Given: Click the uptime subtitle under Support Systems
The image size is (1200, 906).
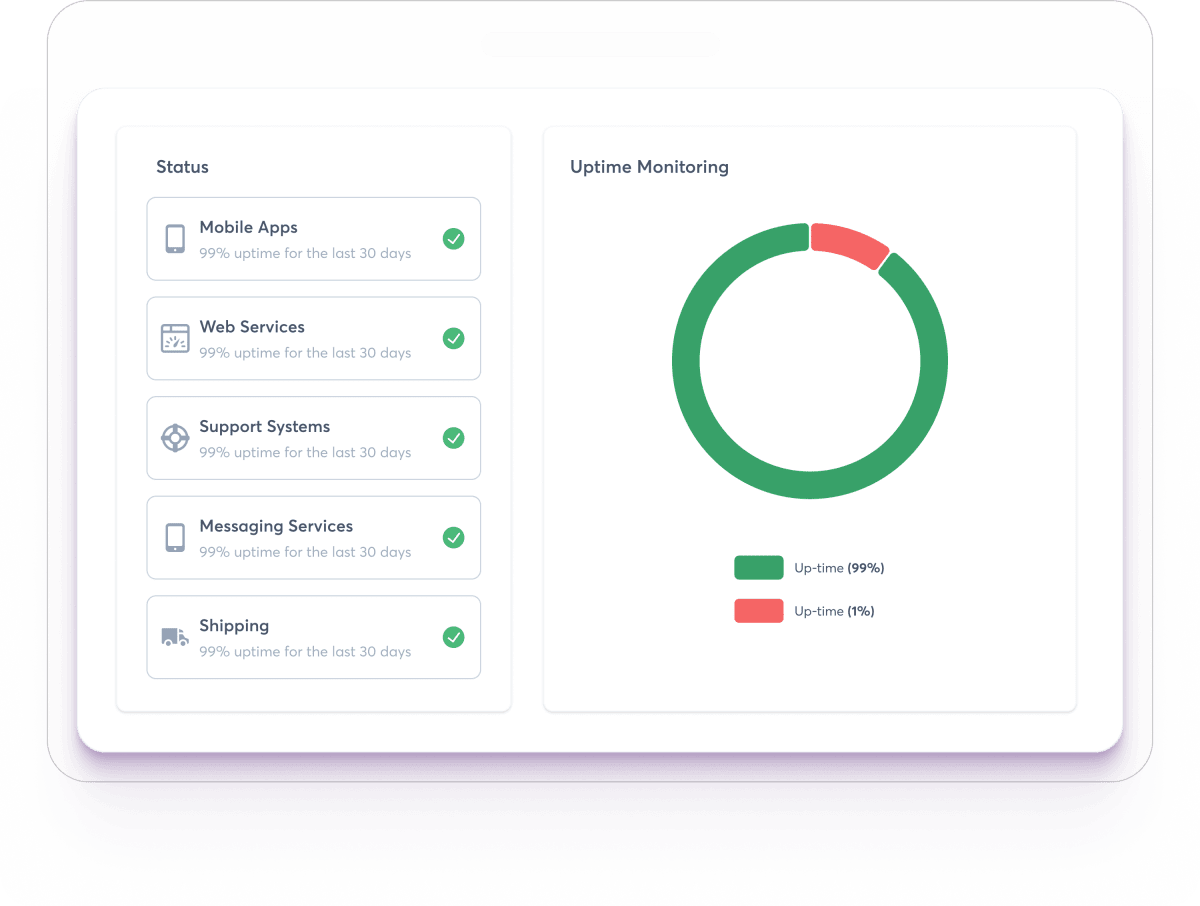Looking at the screenshot, I should tap(305, 453).
